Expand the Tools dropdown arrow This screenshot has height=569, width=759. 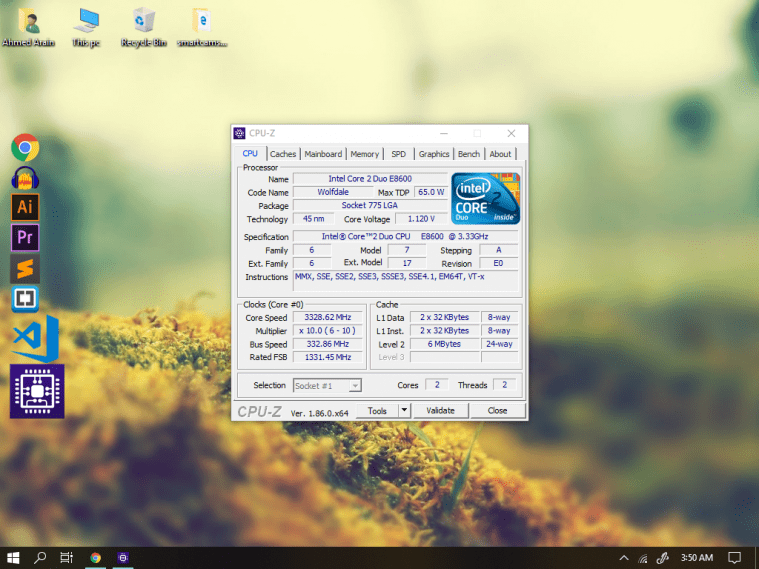404,411
